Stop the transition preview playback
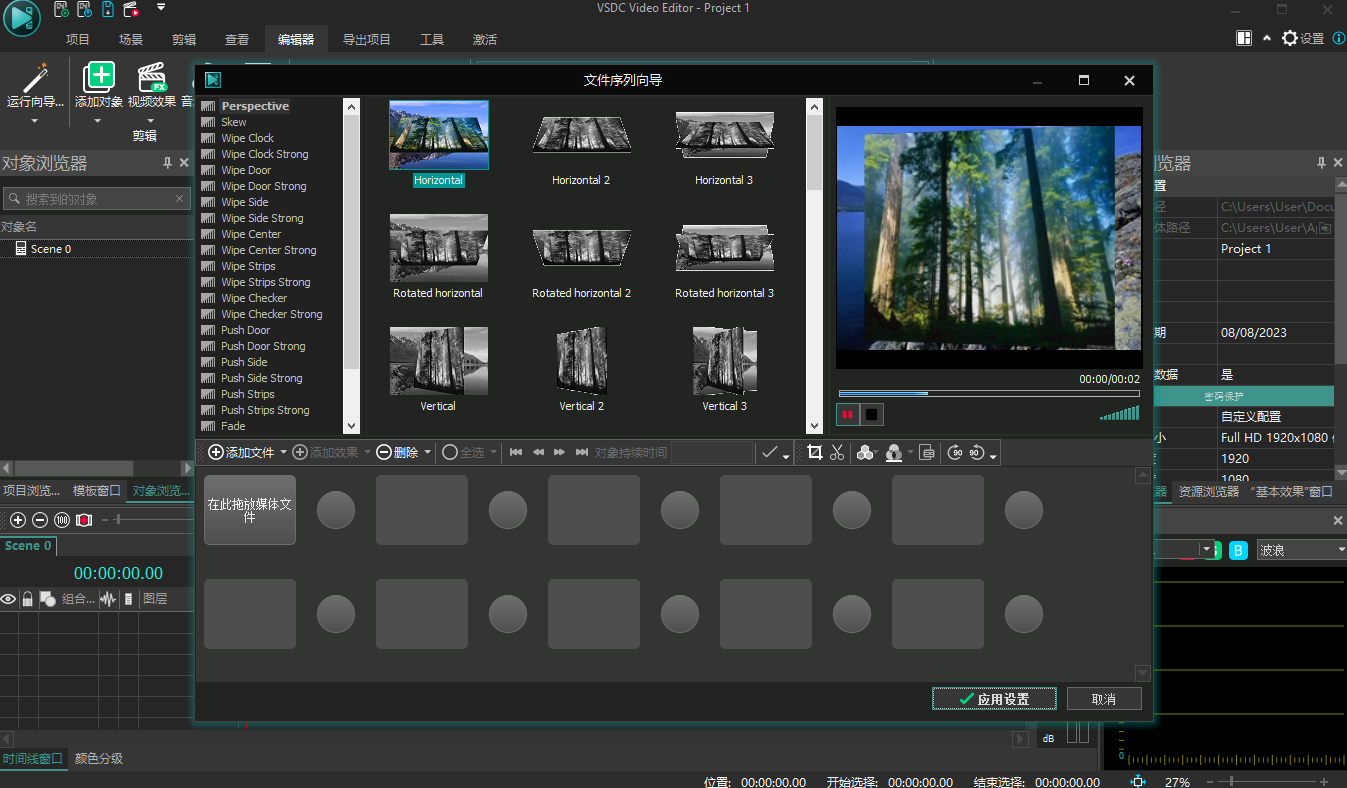1347x788 pixels. tap(871, 414)
